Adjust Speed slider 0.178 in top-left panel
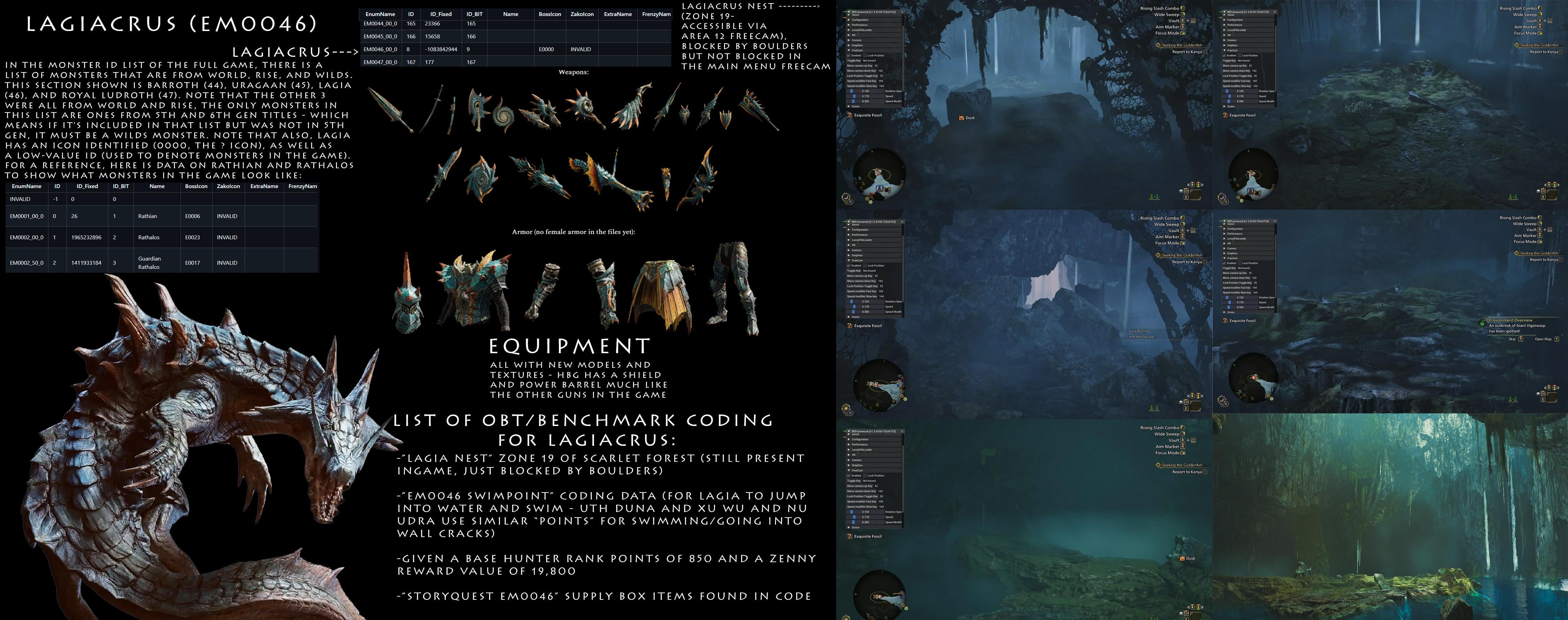 (x=866, y=96)
